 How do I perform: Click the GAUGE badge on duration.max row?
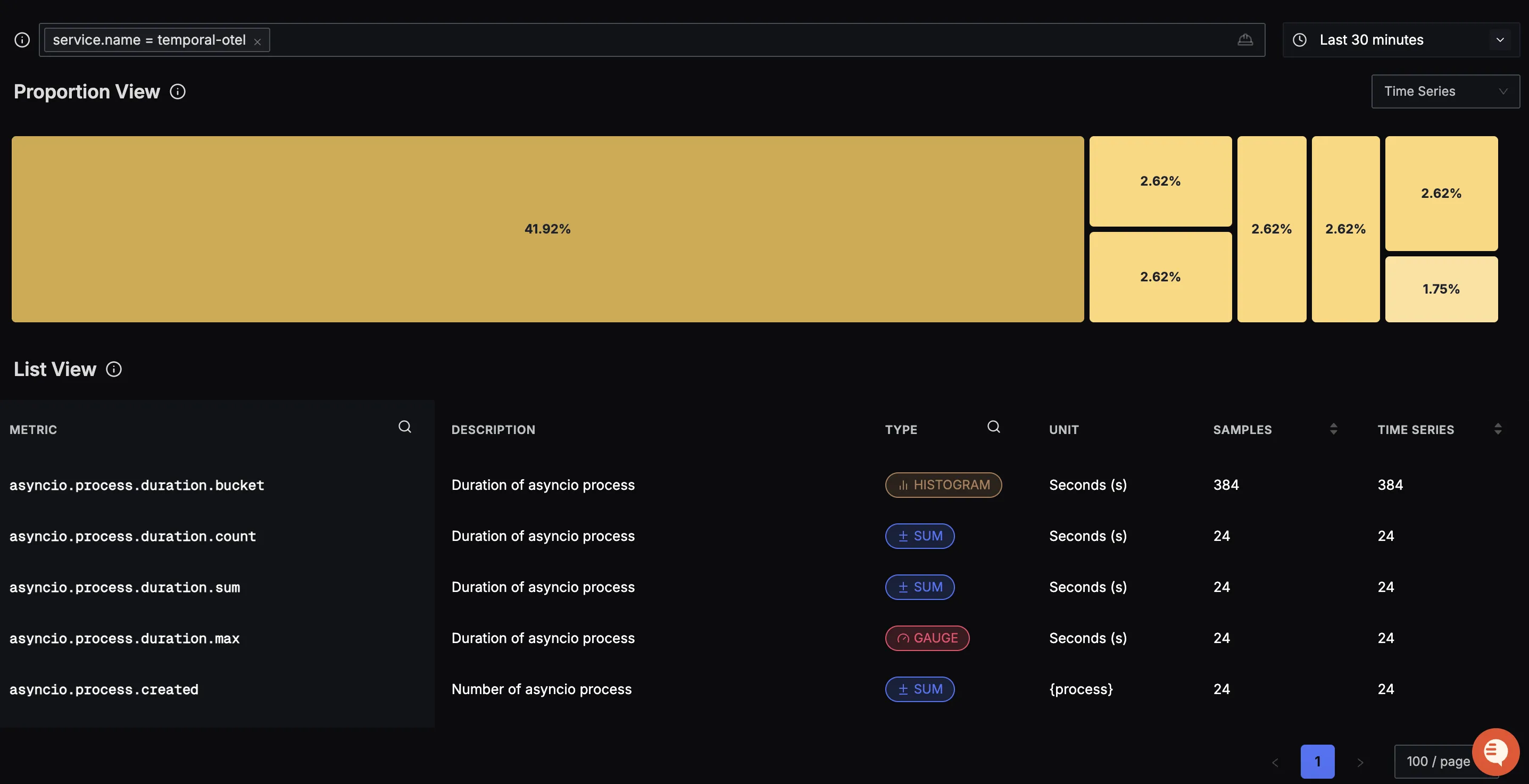pyautogui.click(x=927, y=638)
